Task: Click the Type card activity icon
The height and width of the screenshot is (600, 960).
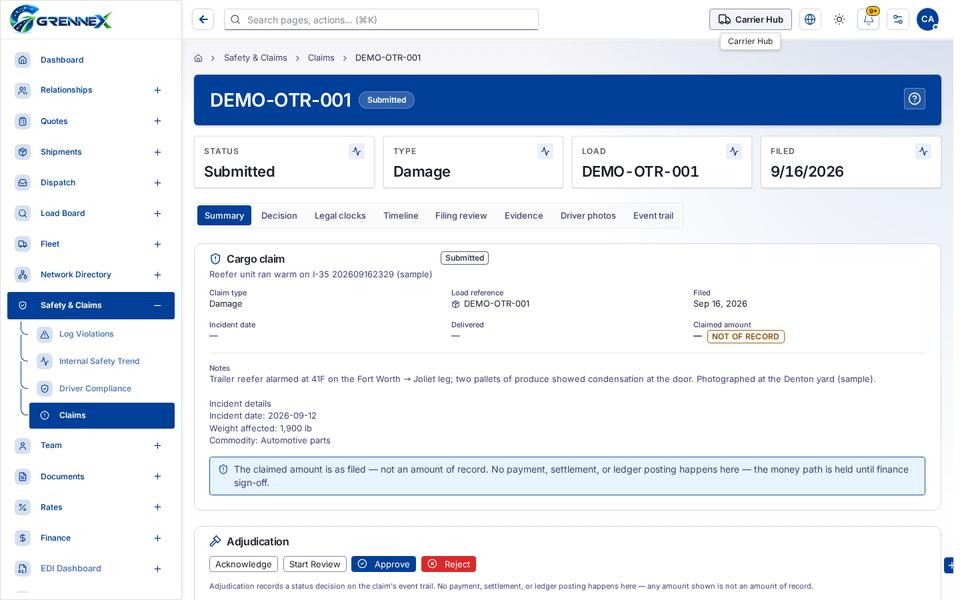Action: click(x=545, y=151)
